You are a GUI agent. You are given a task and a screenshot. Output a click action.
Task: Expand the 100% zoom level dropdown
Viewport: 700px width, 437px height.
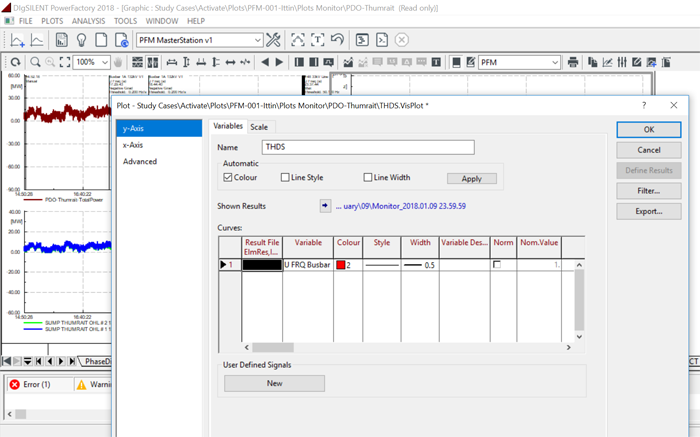[104, 62]
